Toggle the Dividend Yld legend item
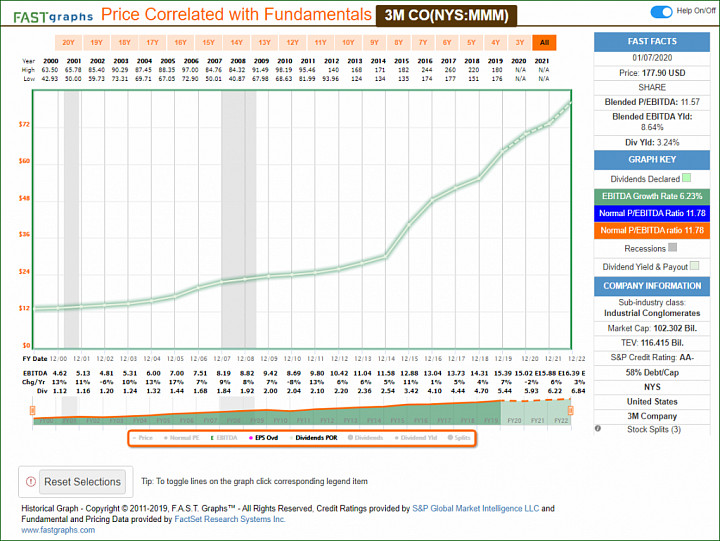The width and height of the screenshot is (720, 541). click(416, 438)
